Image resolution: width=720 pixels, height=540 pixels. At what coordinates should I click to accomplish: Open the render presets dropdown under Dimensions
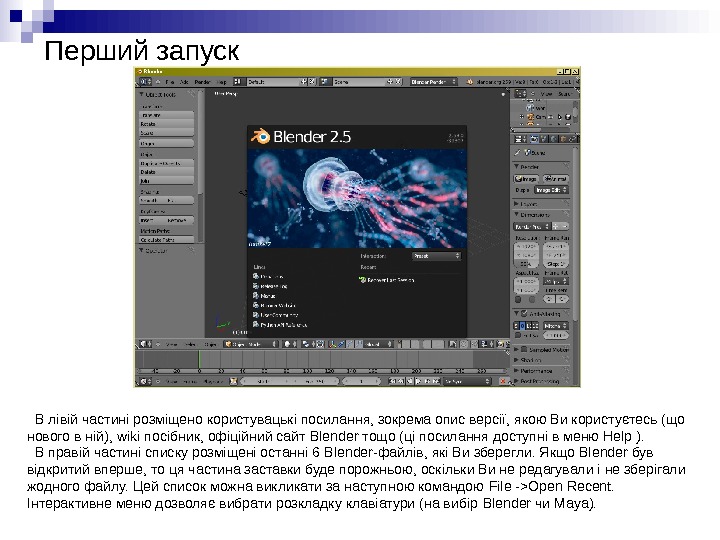pos(532,226)
